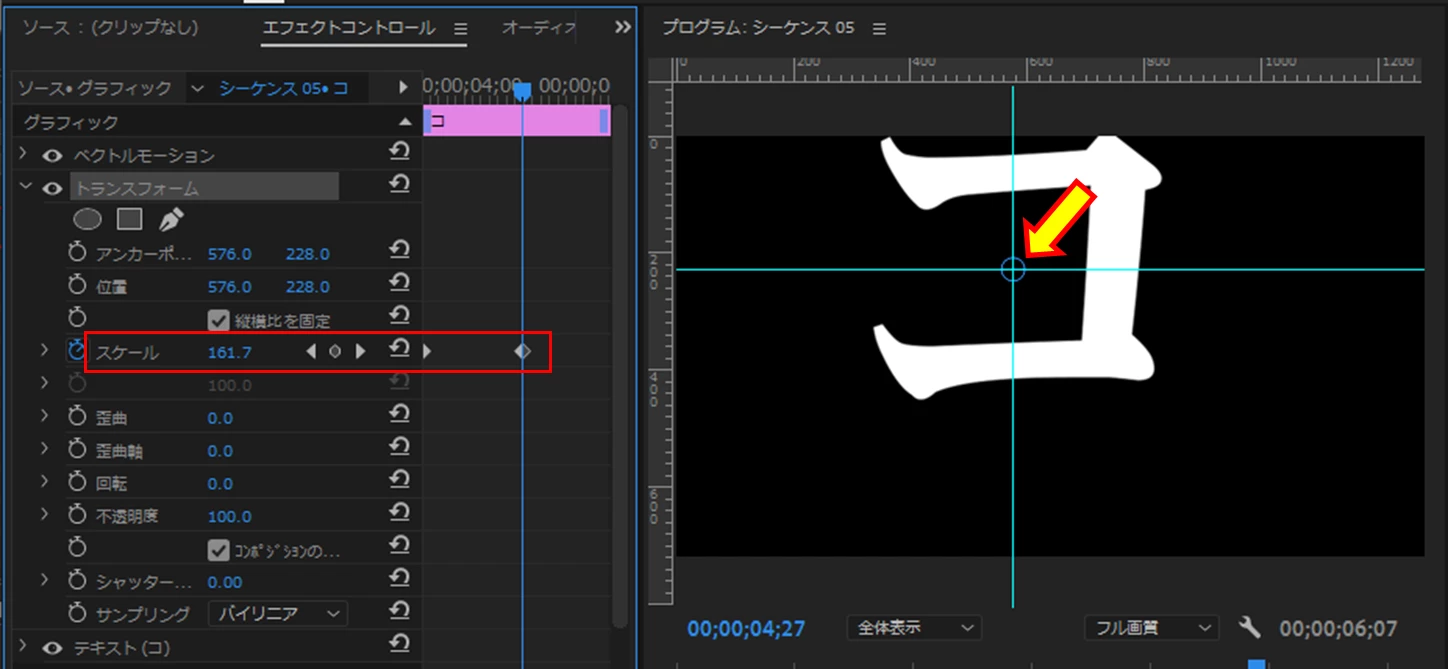Switch to ソース:(クリップなし) tab
The image size is (1448, 669).
pyautogui.click(x=110, y=27)
